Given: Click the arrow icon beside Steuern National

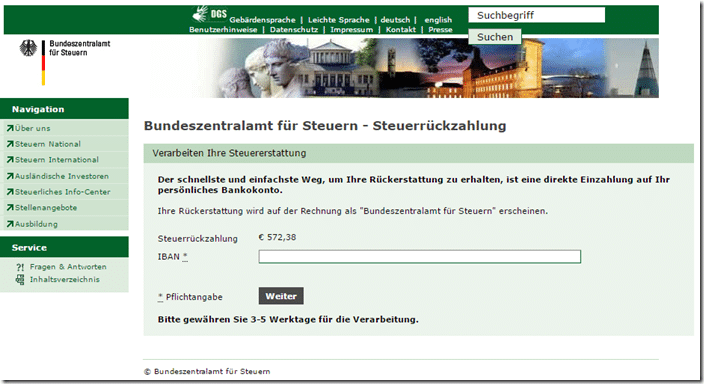Looking at the screenshot, I should tap(10, 144).
